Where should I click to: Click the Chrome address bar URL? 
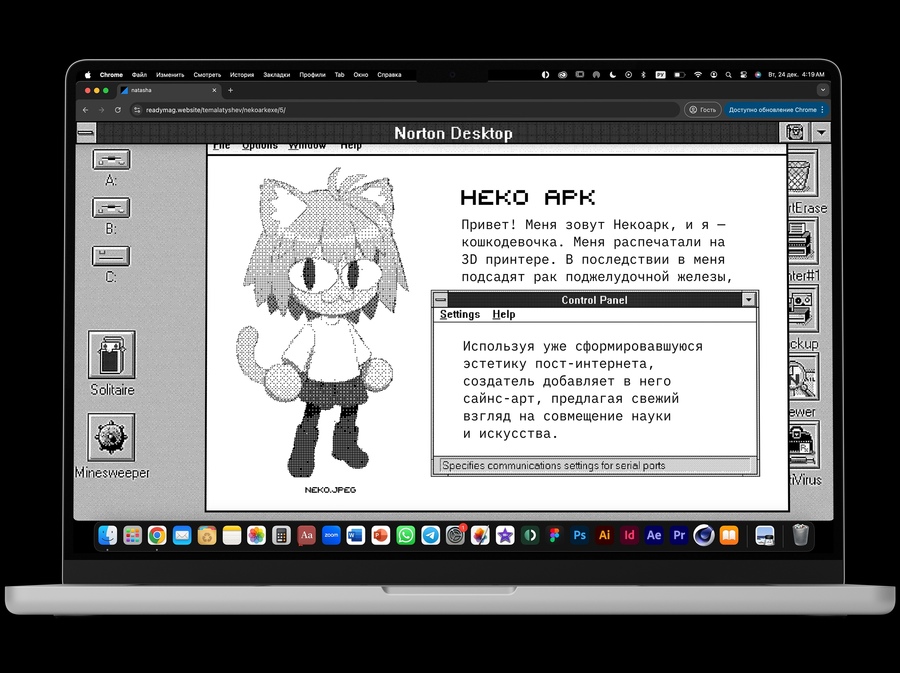pyautogui.click(x=215, y=110)
